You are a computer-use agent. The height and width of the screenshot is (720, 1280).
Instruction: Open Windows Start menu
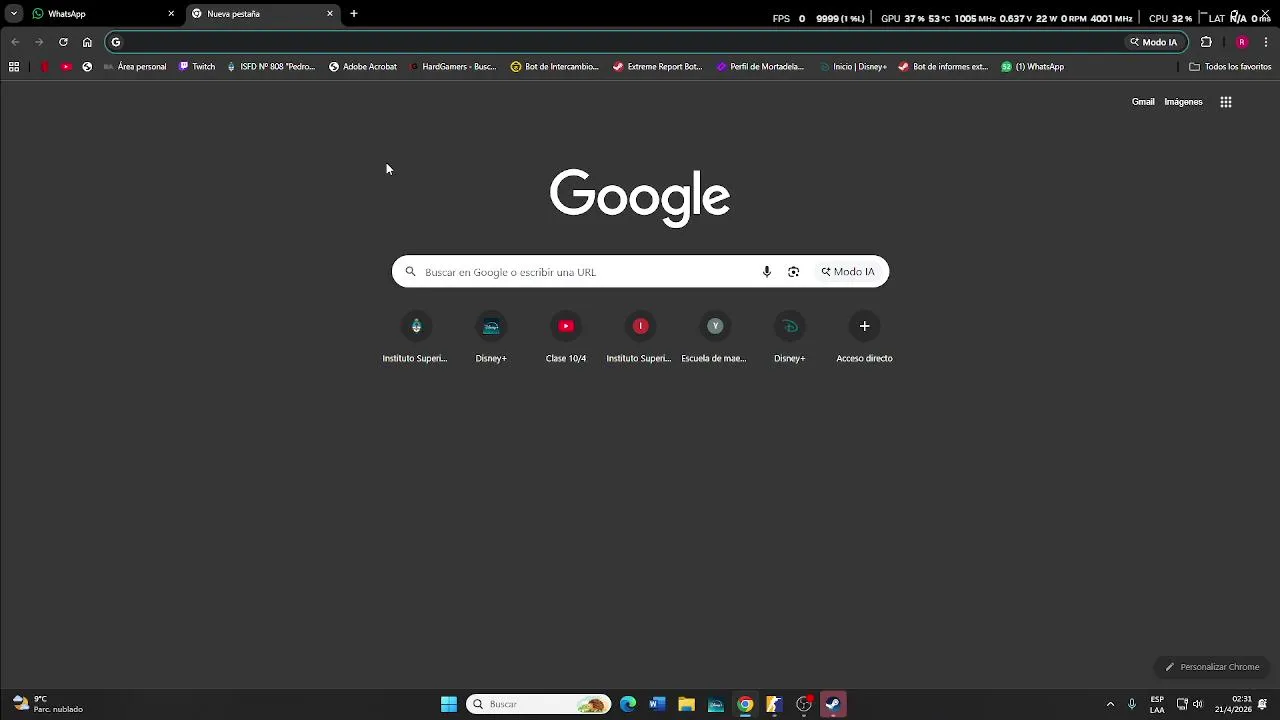(449, 704)
